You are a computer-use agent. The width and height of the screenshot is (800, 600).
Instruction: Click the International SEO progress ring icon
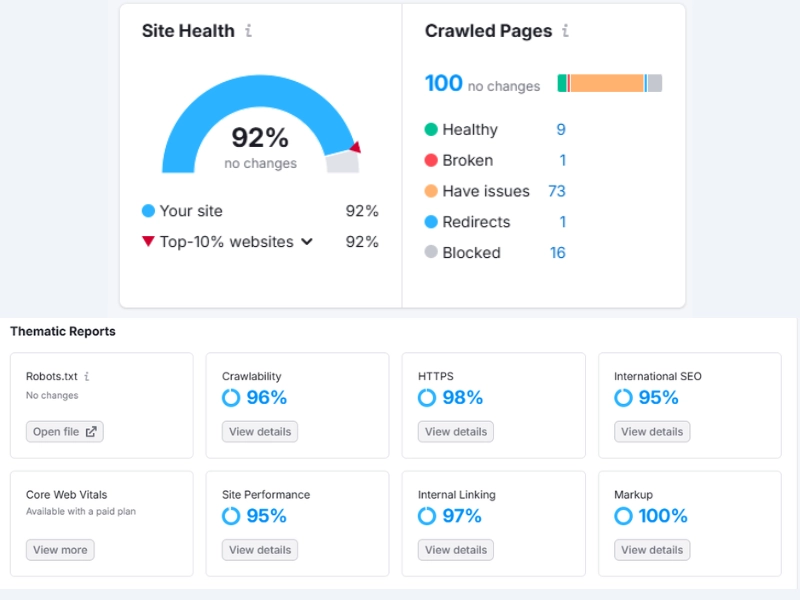coord(623,398)
